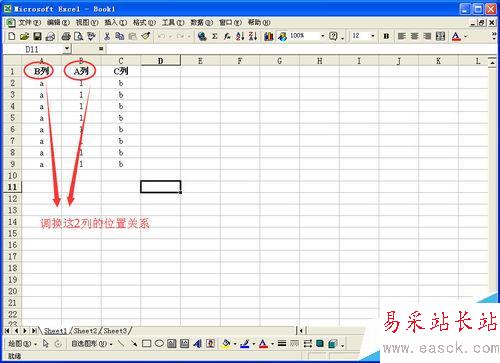Insert Clip Art from drawing toolbar
This screenshot has height=363, width=500.
210,343
